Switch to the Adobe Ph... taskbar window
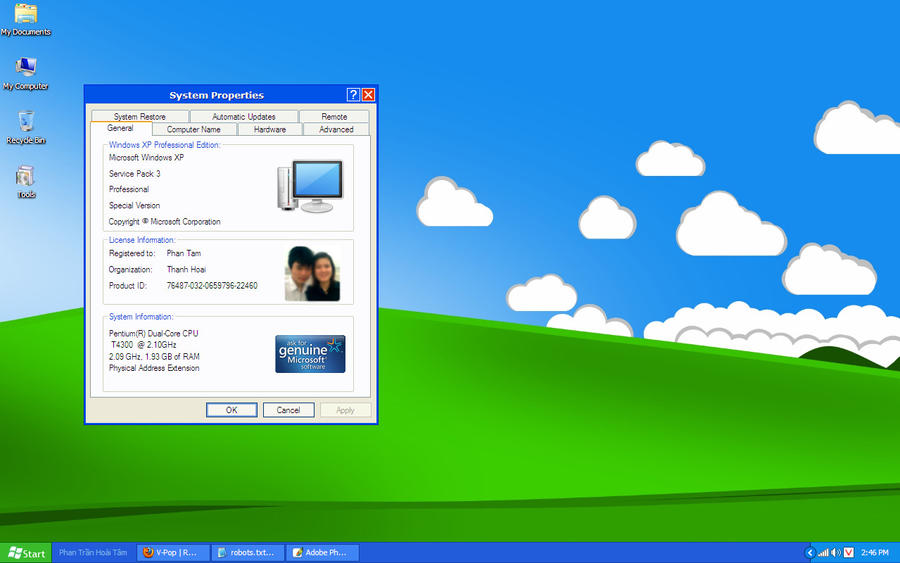The width and height of the screenshot is (900, 563). click(x=322, y=553)
